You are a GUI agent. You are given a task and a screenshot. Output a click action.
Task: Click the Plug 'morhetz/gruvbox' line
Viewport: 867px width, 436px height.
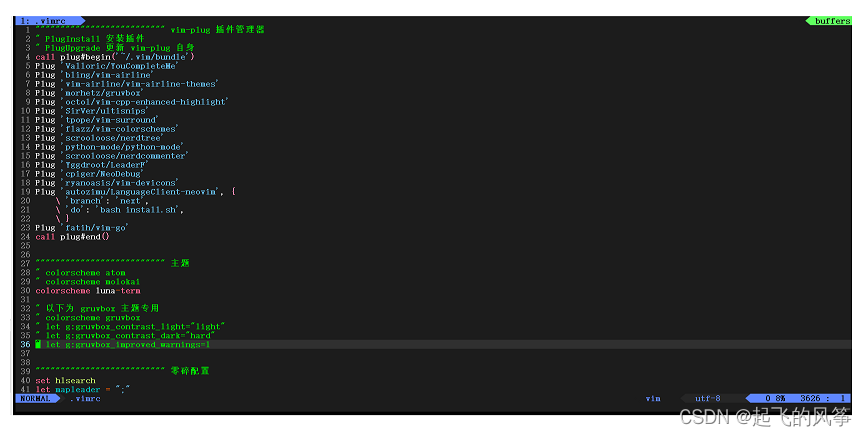pyautogui.click(x=89, y=93)
